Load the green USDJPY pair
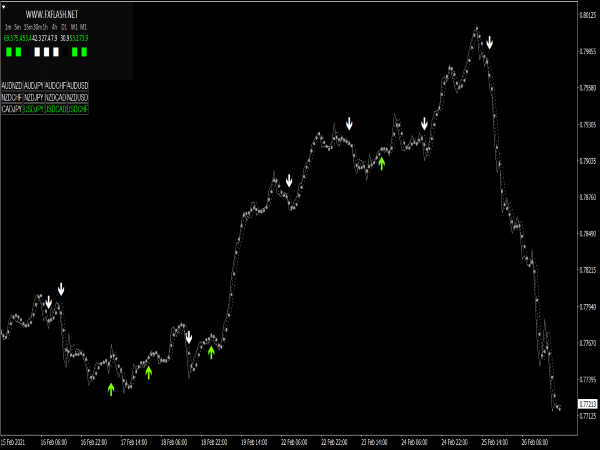 [x=34, y=109]
